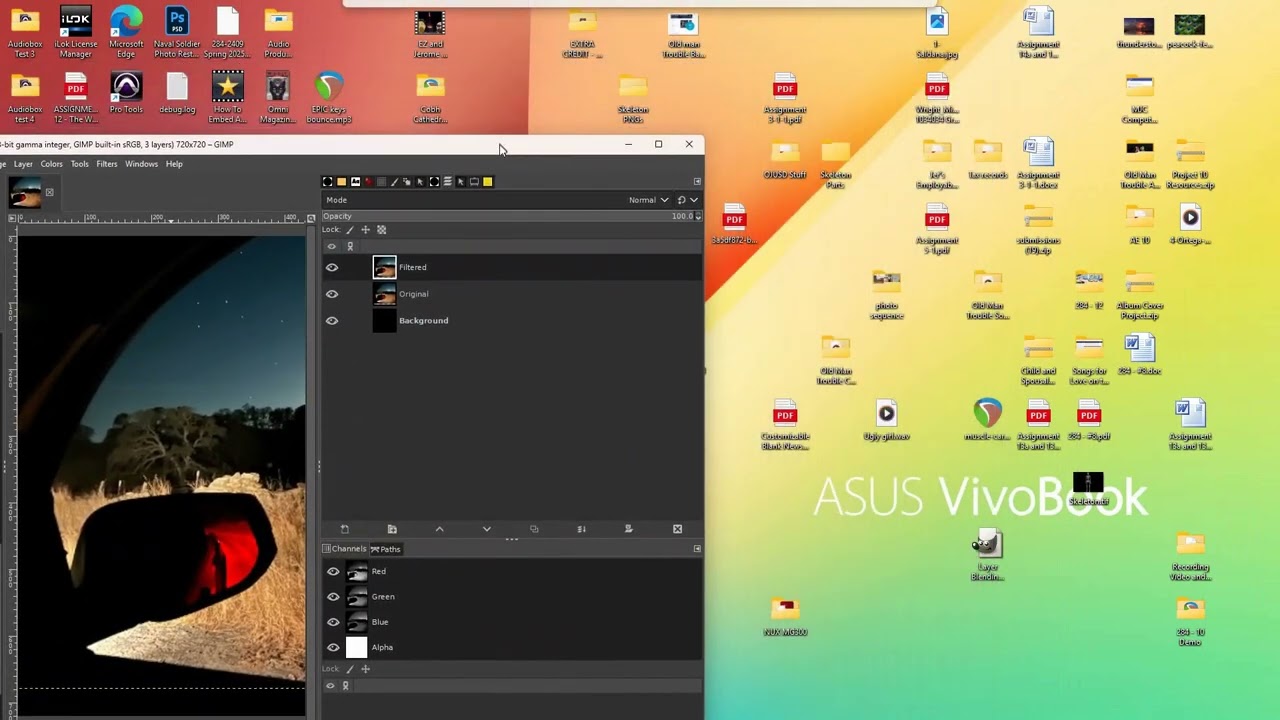The image size is (1280, 720).
Task: Open the Help menu
Action: (x=174, y=164)
